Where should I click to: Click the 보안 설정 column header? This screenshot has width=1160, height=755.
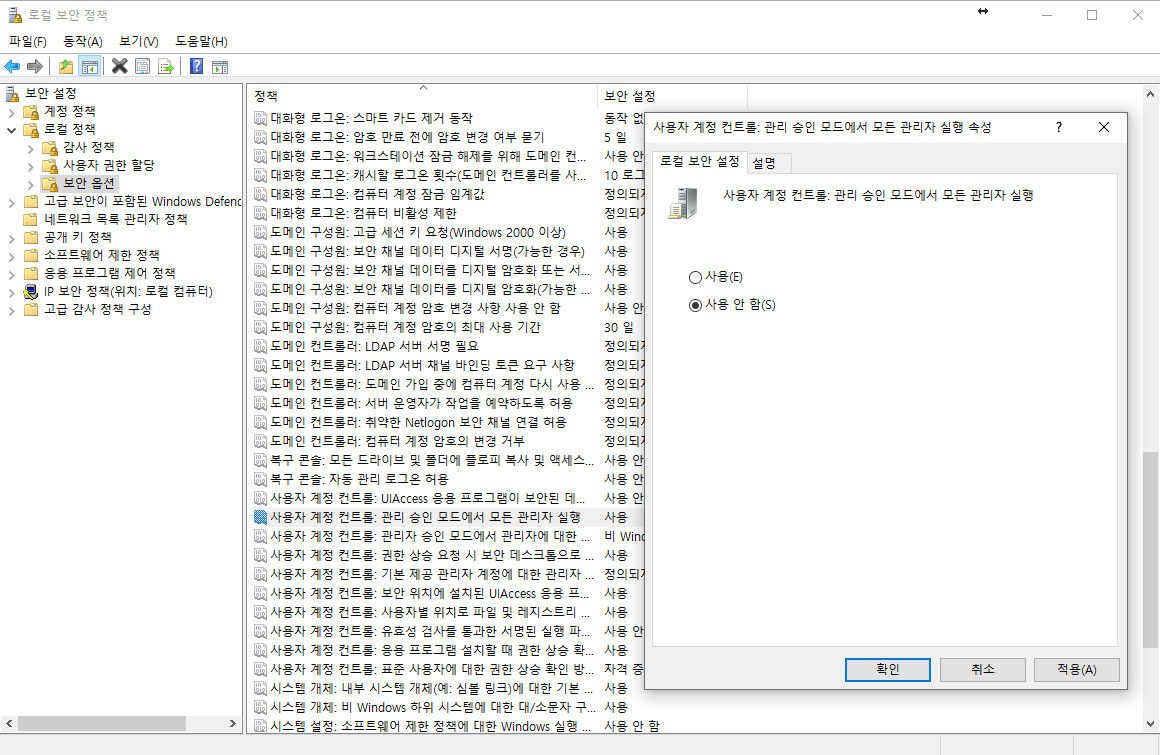click(630, 96)
